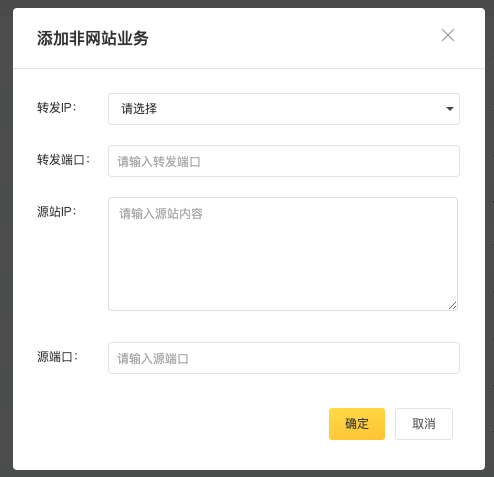Screen dimensions: 494x477
Task: Click the 转发IP: field label
Action: pyautogui.click(x=57, y=108)
